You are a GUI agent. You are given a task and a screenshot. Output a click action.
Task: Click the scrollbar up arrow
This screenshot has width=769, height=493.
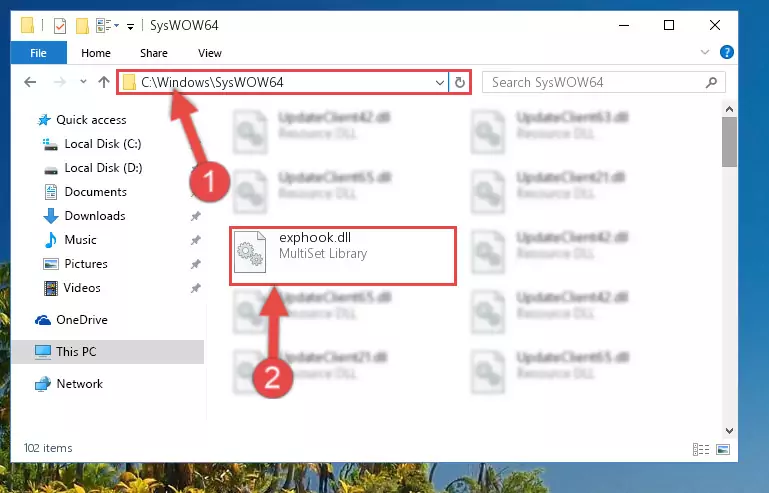click(x=729, y=109)
